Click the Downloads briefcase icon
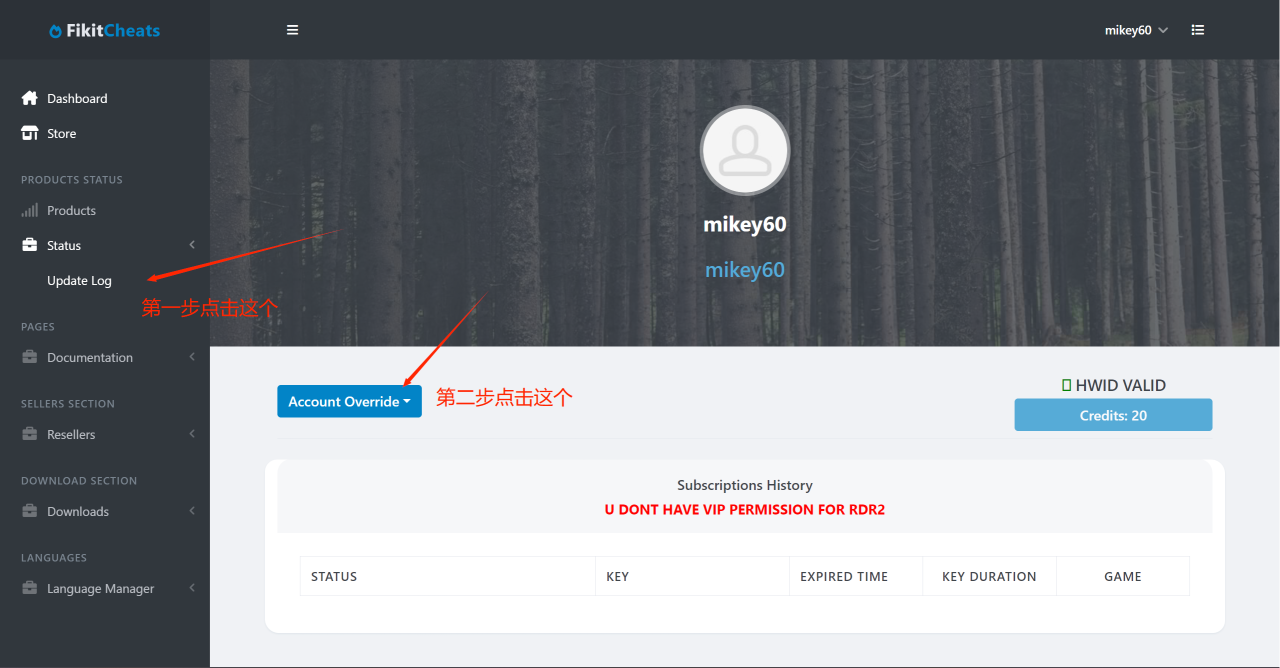The image size is (1280, 668). tap(30, 511)
